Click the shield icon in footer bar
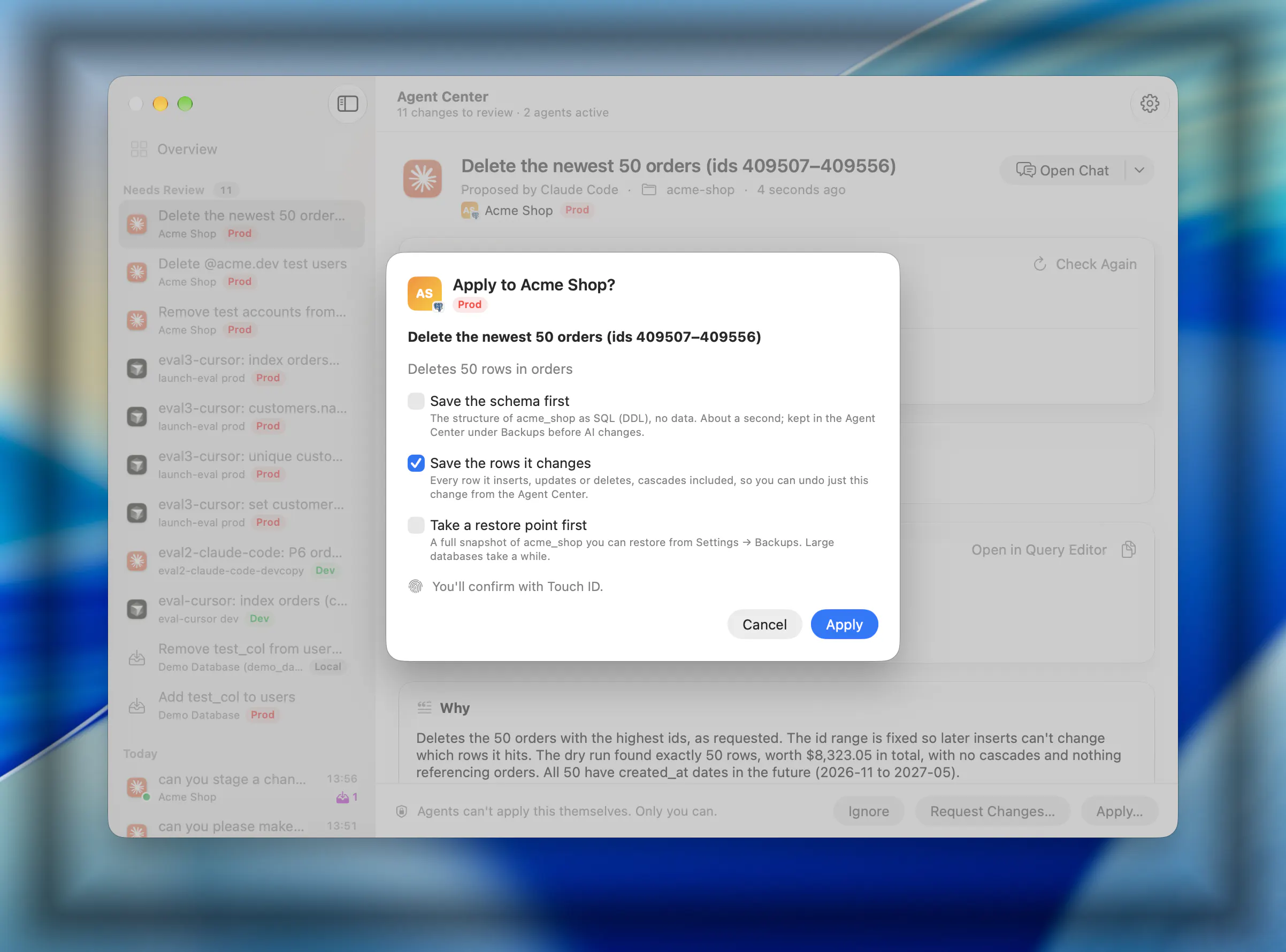Viewport: 1286px width, 952px height. pos(402,811)
